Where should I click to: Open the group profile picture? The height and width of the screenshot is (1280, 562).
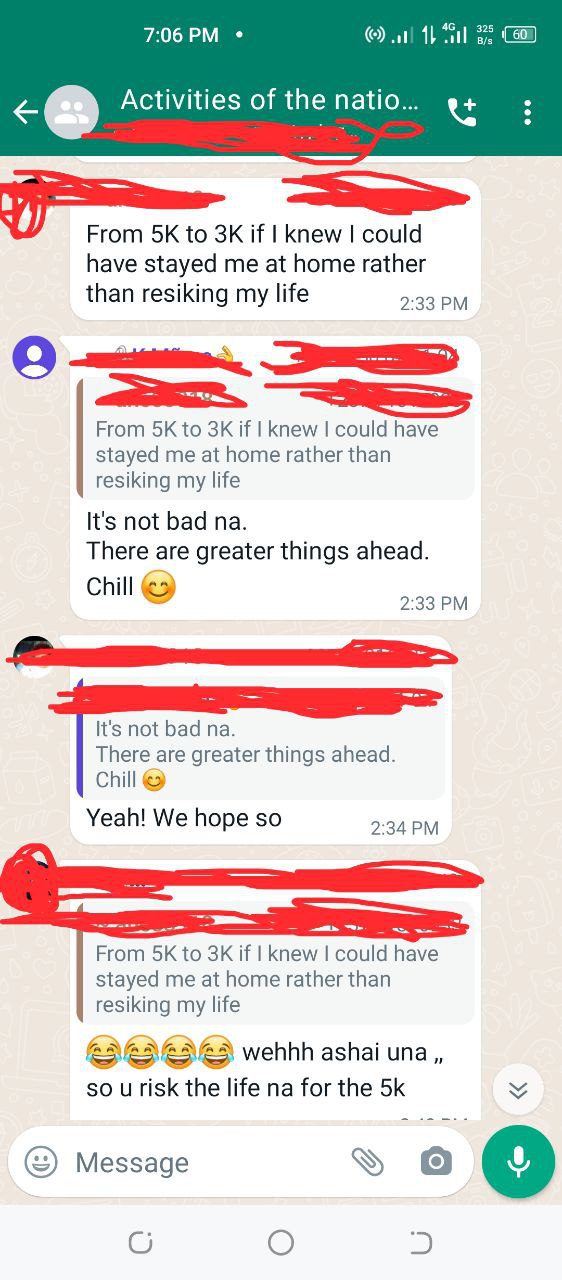coord(72,112)
